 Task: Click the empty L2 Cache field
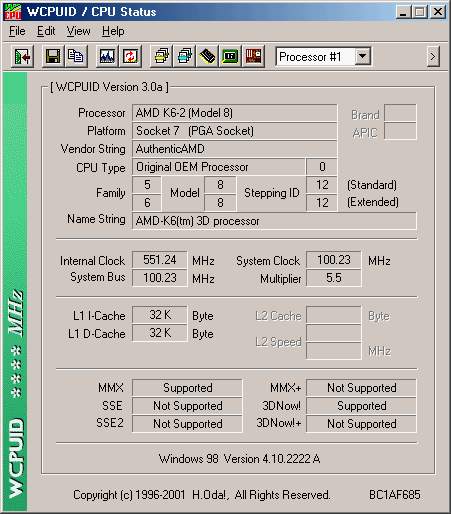click(x=333, y=315)
